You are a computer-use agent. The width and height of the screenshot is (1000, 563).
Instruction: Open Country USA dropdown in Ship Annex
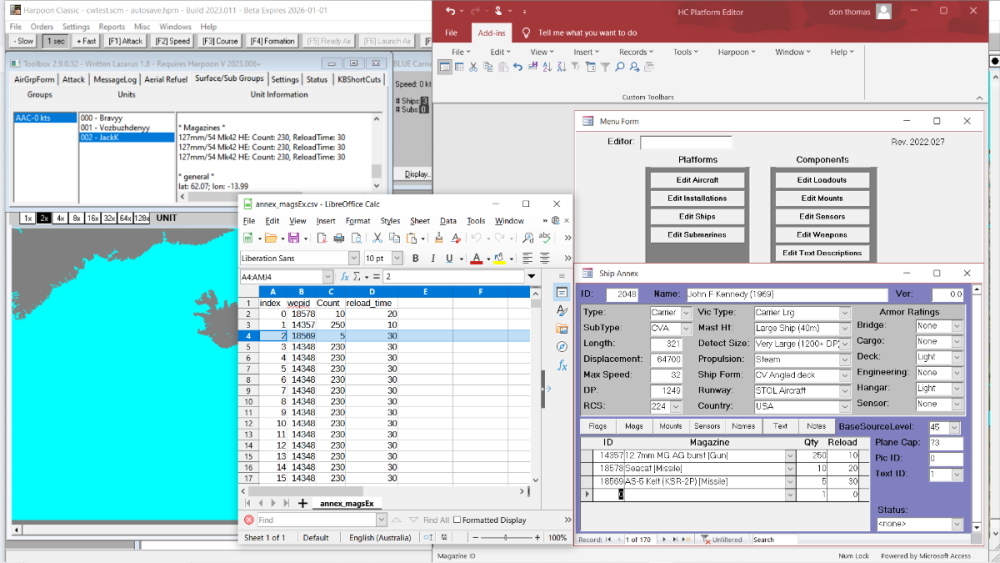(844, 406)
